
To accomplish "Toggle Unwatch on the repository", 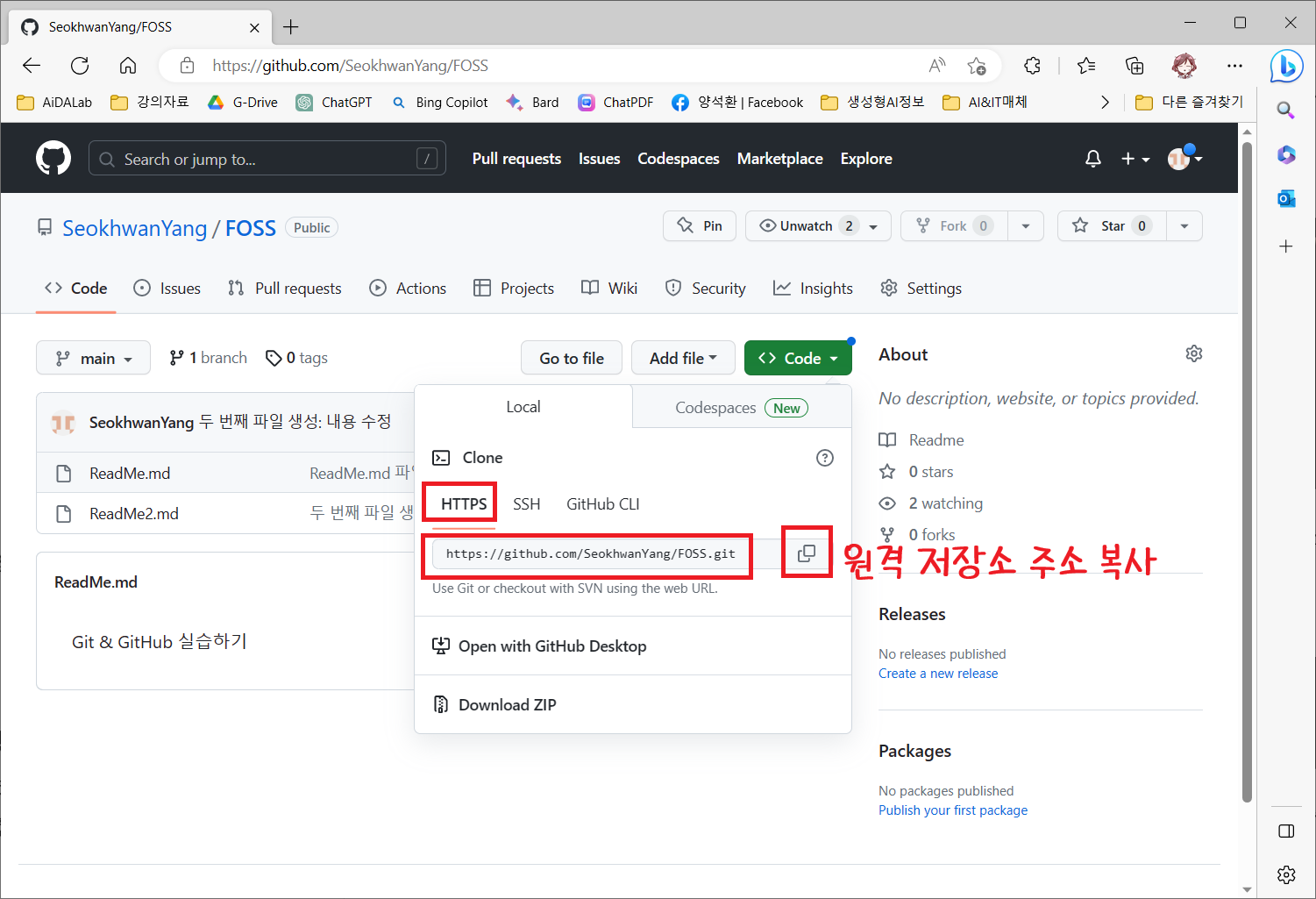I will tap(818, 226).
